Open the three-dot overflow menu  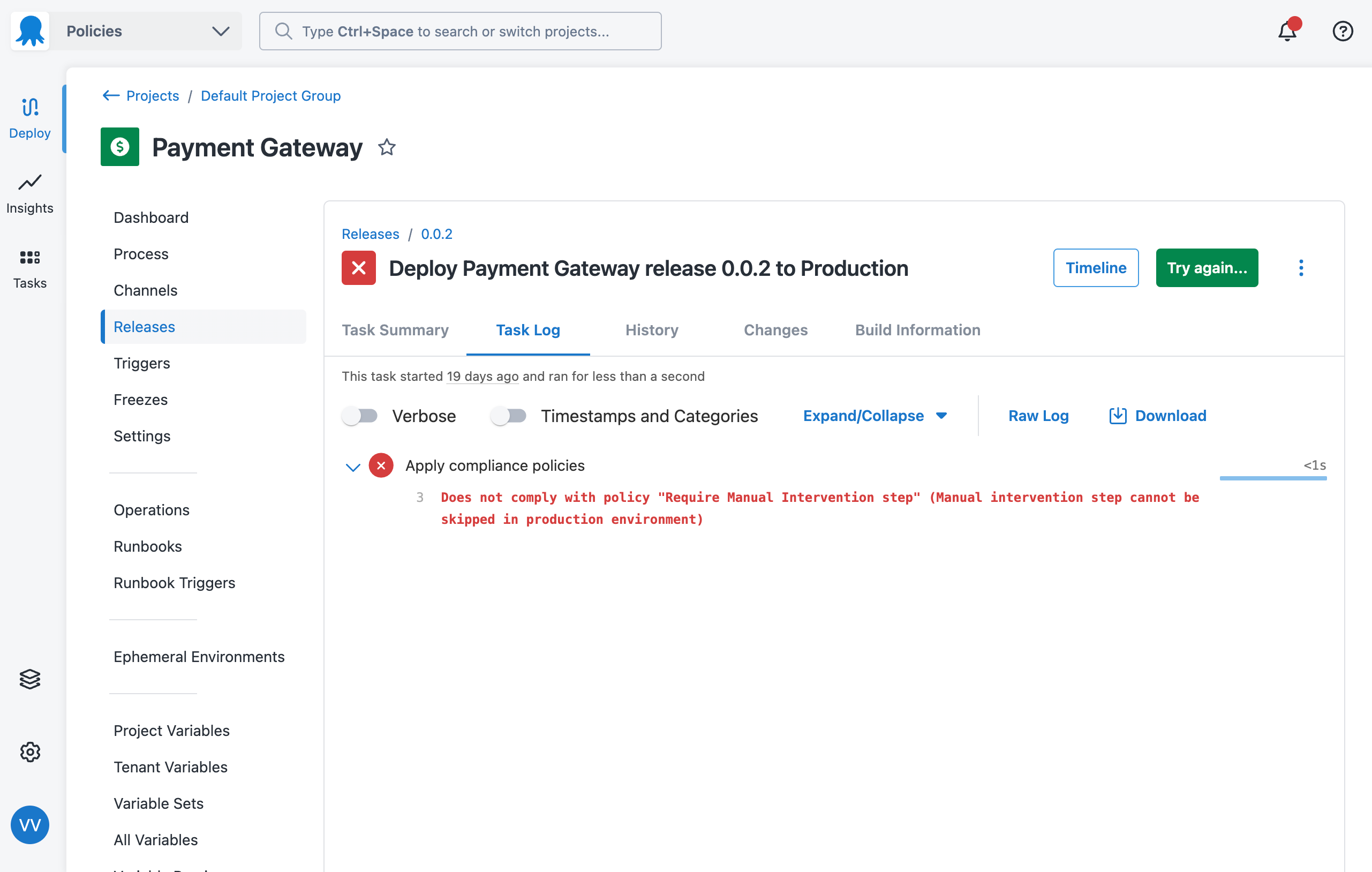coord(1301,268)
